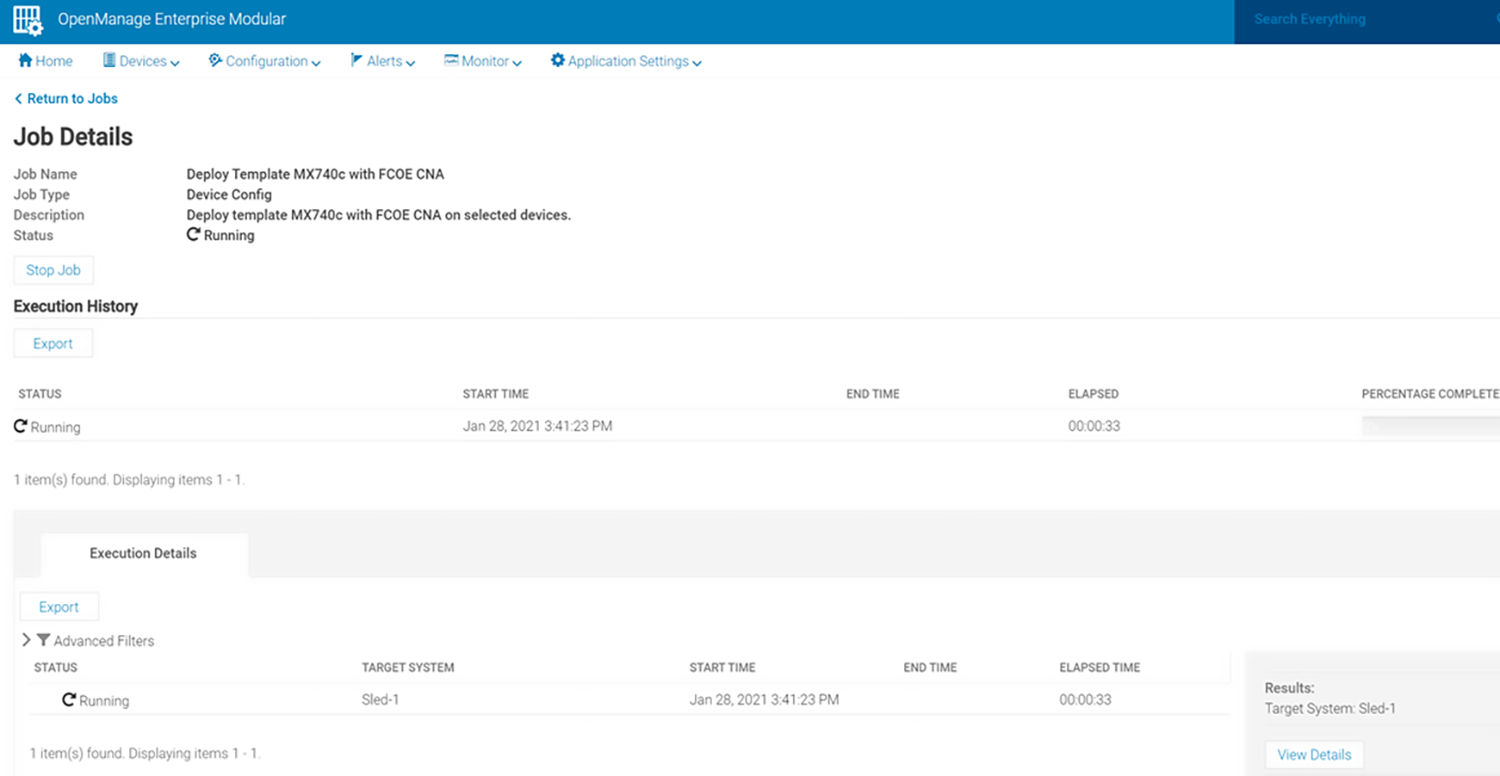Image resolution: width=1500 pixels, height=776 pixels.
Task: Open the Devices dropdown chevron
Action: (176, 62)
